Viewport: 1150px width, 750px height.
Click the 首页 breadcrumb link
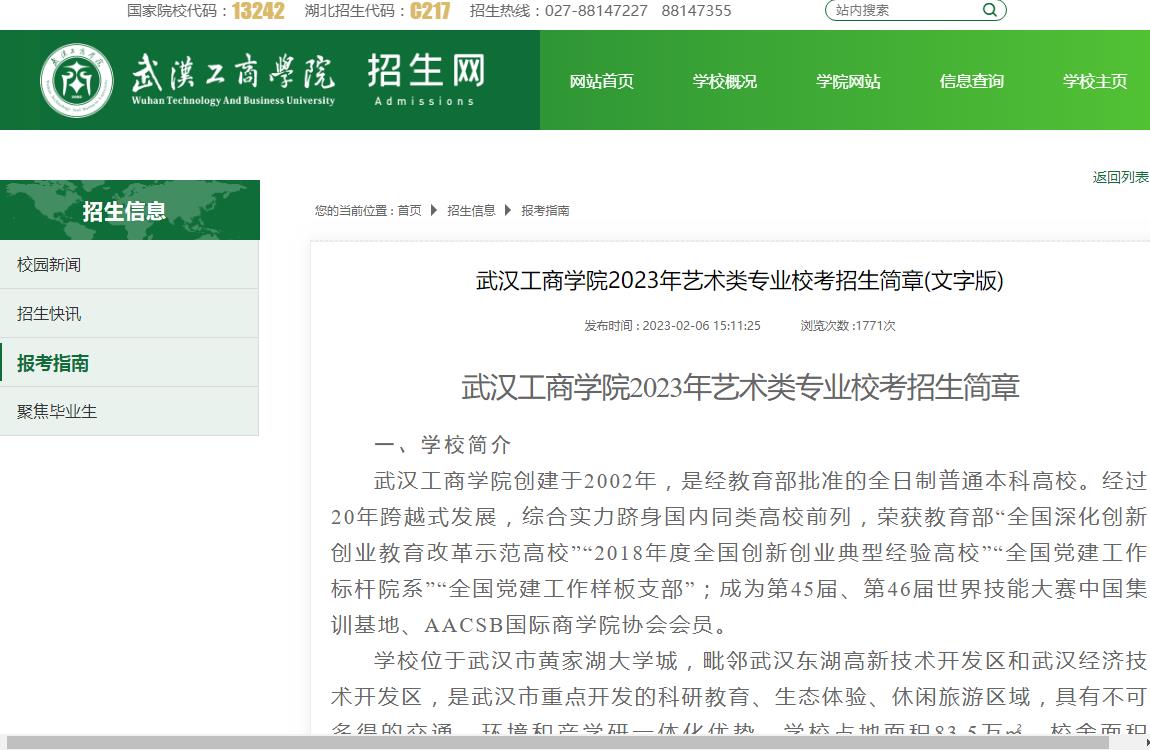point(409,210)
